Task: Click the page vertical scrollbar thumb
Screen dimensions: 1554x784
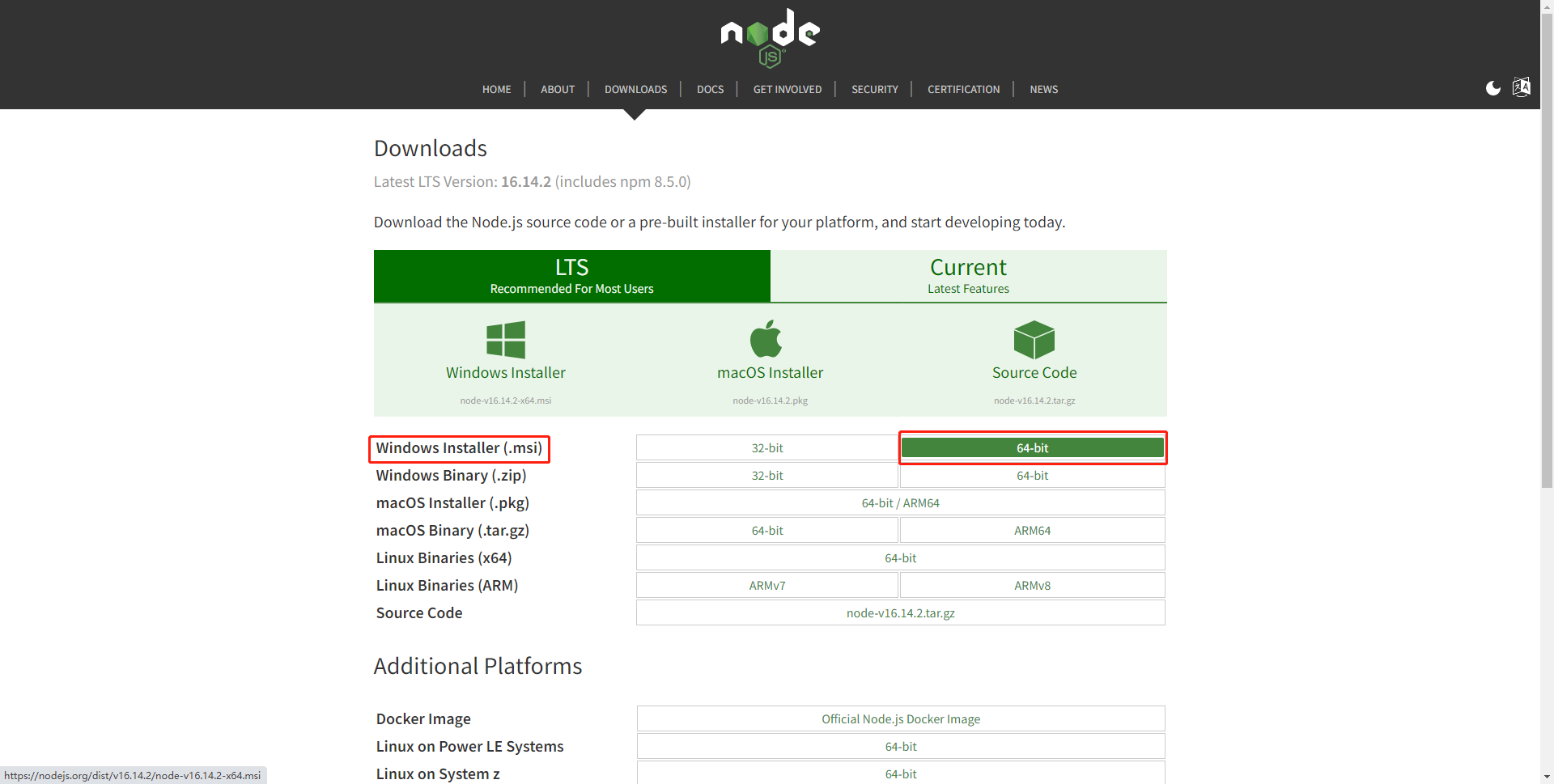Action: (1547, 251)
